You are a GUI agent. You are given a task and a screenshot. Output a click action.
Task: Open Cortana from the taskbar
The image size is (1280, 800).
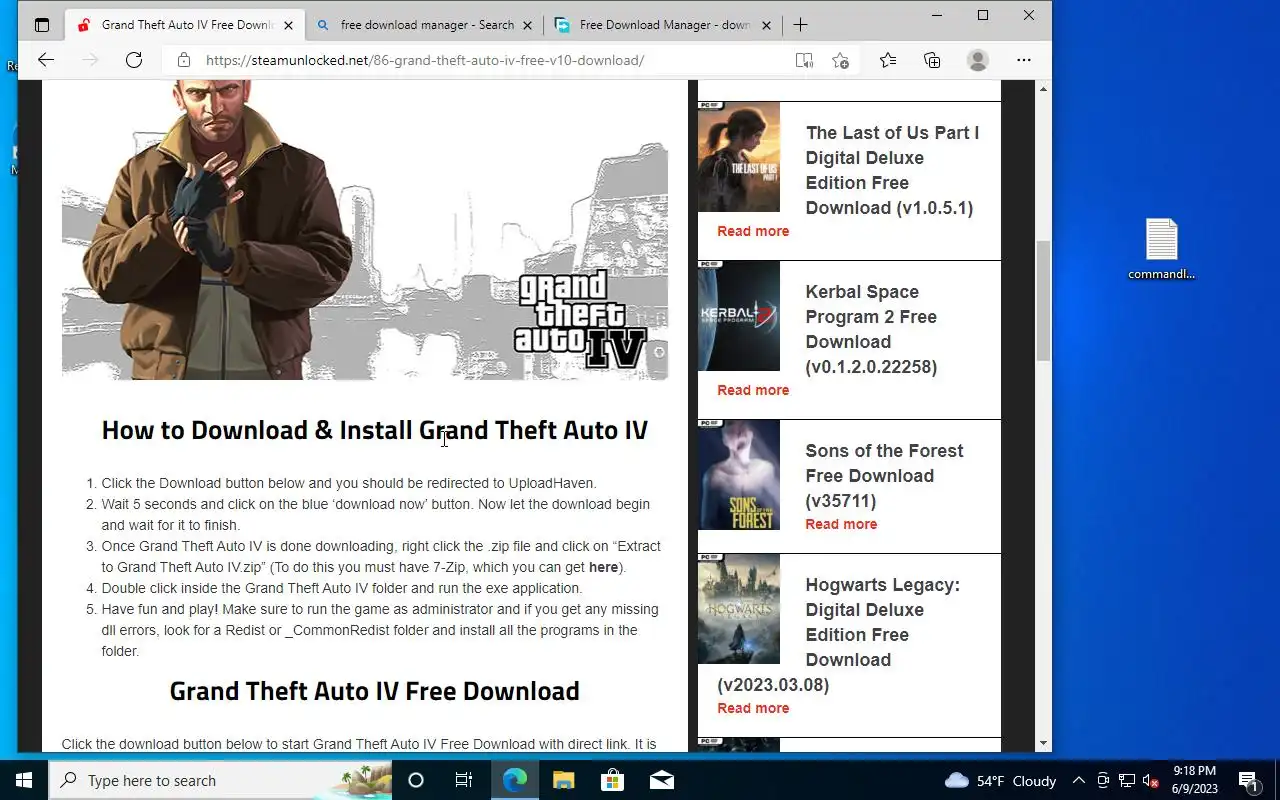(416, 780)
